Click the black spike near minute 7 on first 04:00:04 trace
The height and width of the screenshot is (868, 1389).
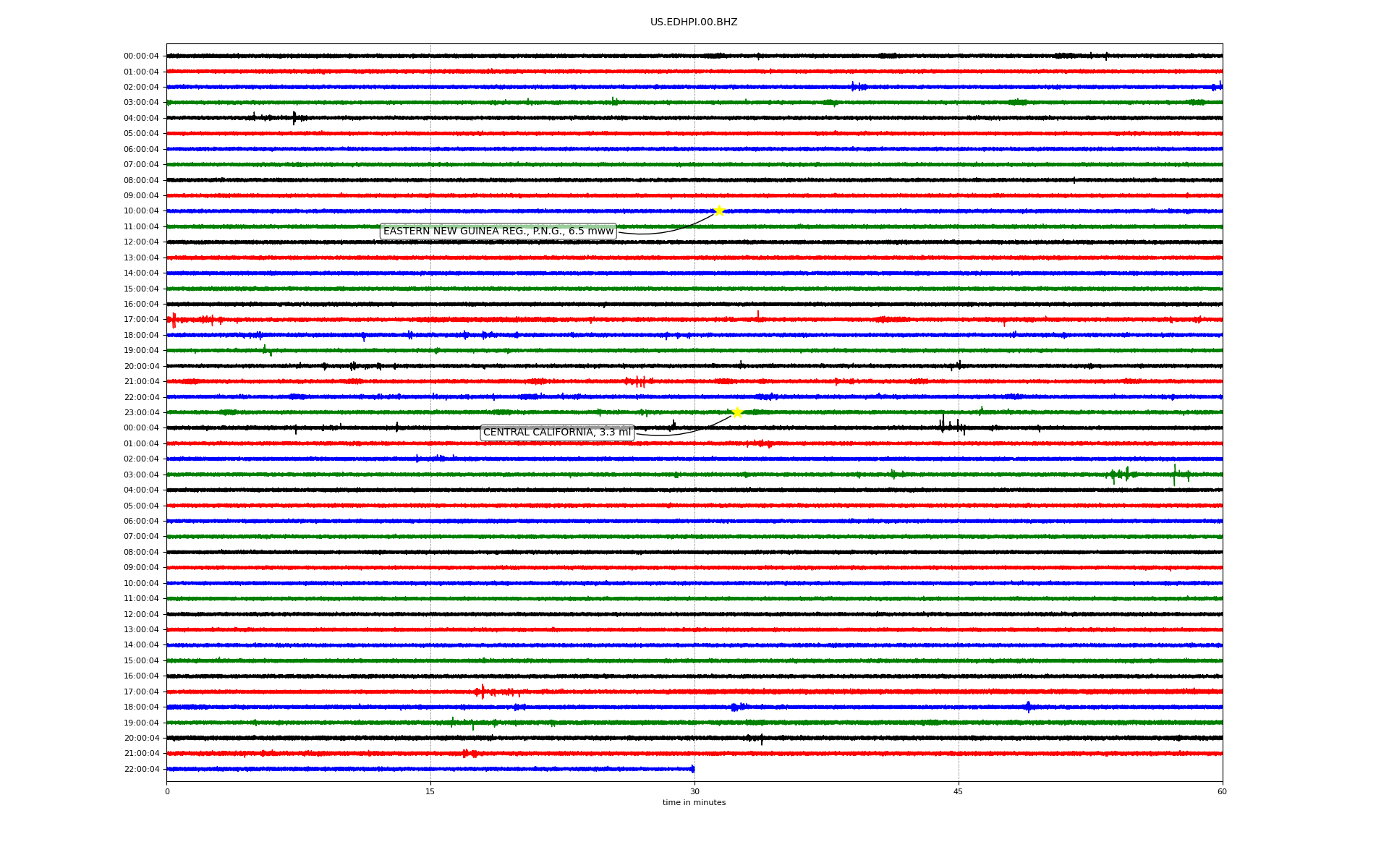pos(294,118)
